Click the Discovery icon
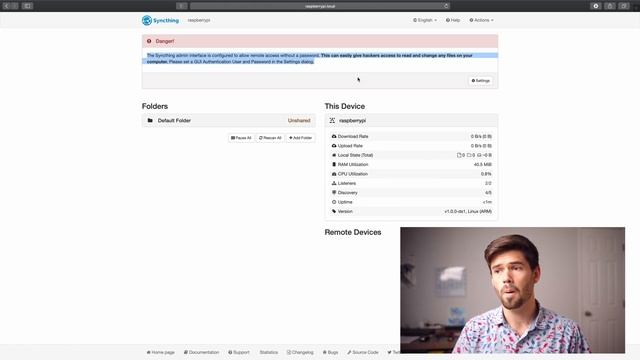The height and width of the screenshot is (360, 640). [x=334, y=193]
